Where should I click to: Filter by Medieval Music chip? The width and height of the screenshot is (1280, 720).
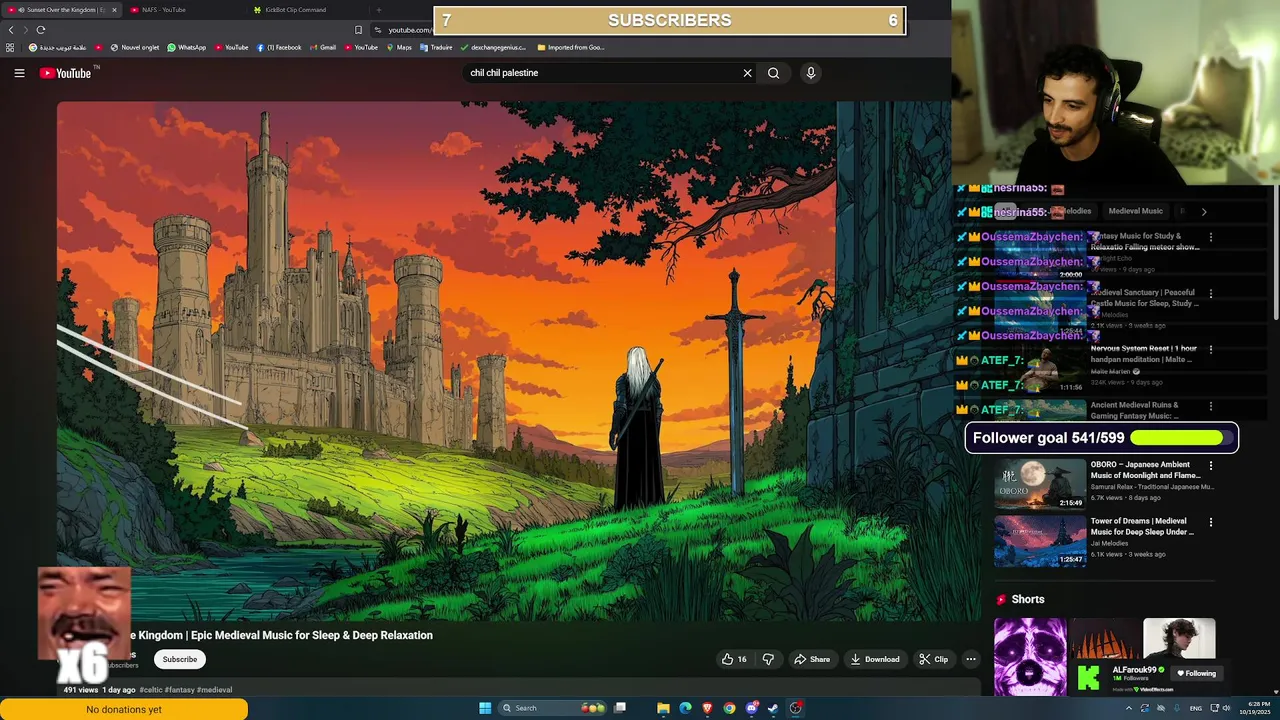pyautogui.click(x=1135, y=211)
